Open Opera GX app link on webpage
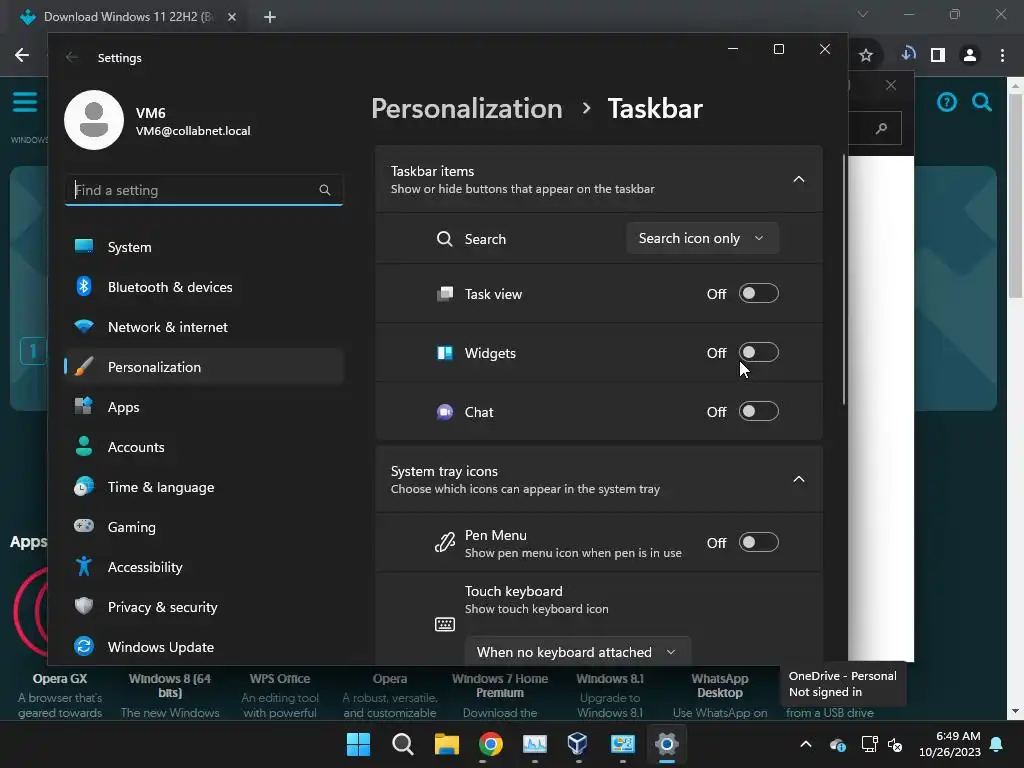Screen dimensions: 1024x768 [x=59, y=679]
